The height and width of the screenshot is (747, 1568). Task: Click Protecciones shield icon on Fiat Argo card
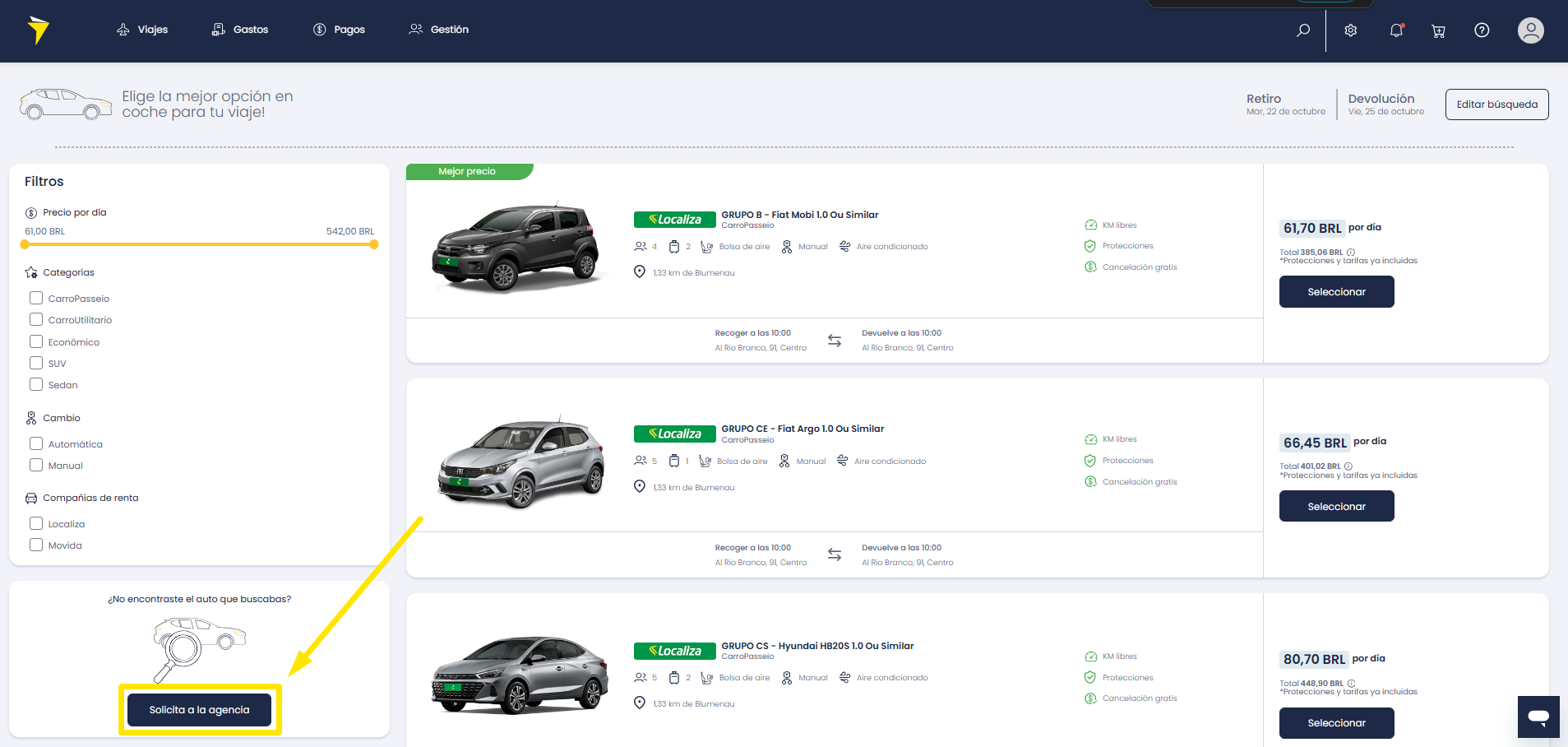coord(1090,461)
